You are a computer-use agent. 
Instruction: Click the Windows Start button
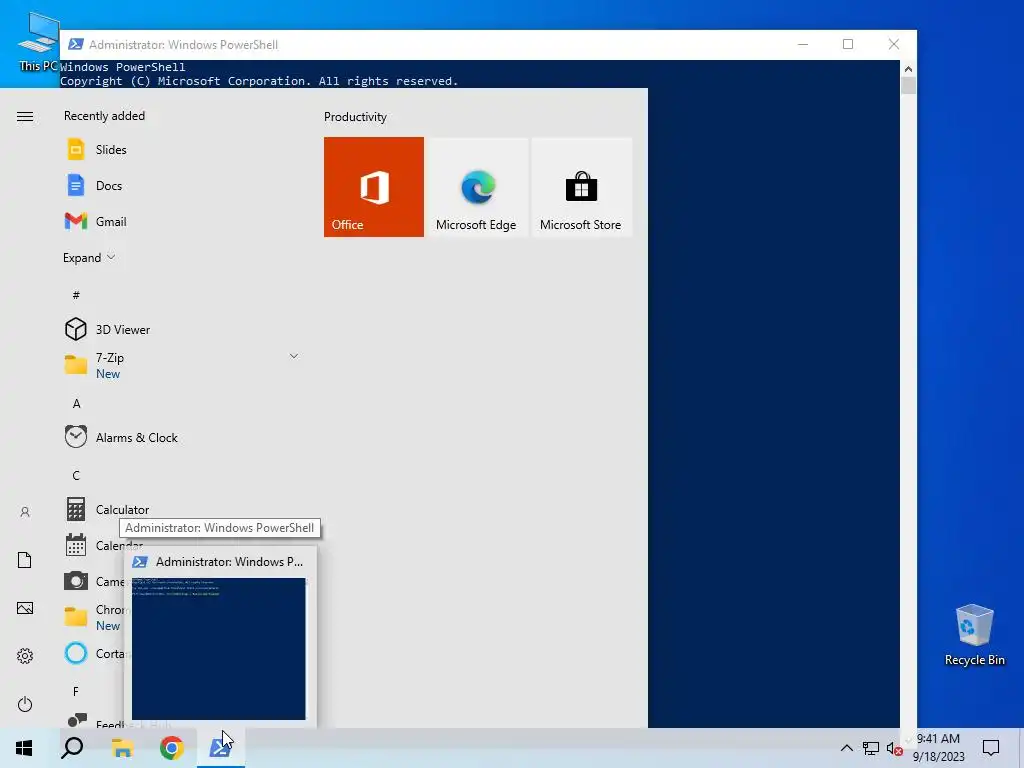coord(24,748)
